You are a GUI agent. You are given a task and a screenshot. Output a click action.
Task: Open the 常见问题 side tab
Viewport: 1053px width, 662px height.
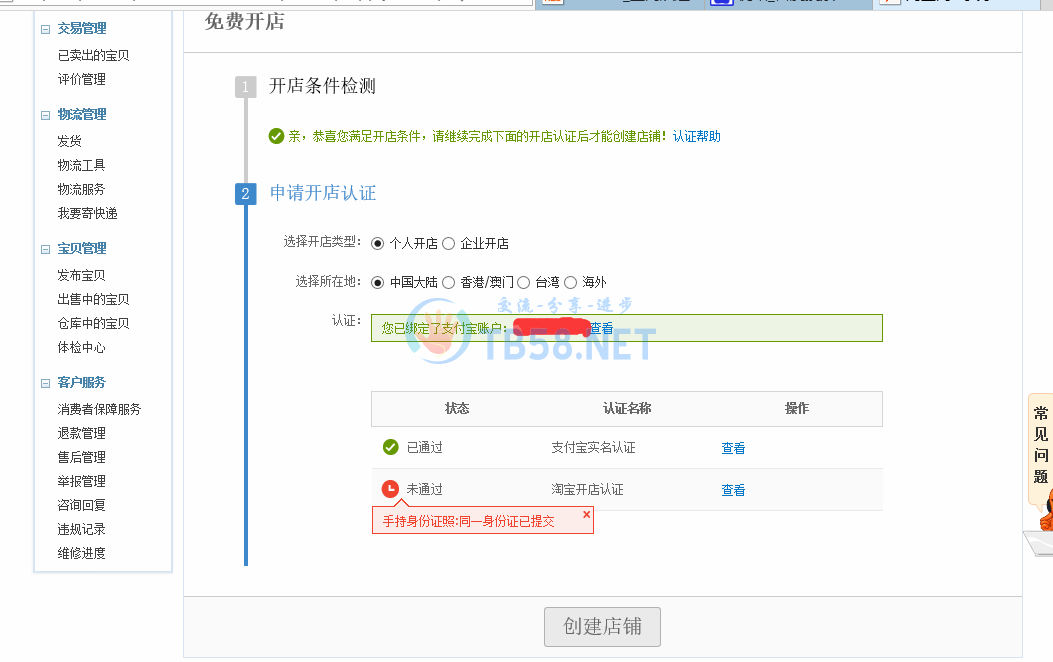coord(1040,445)
